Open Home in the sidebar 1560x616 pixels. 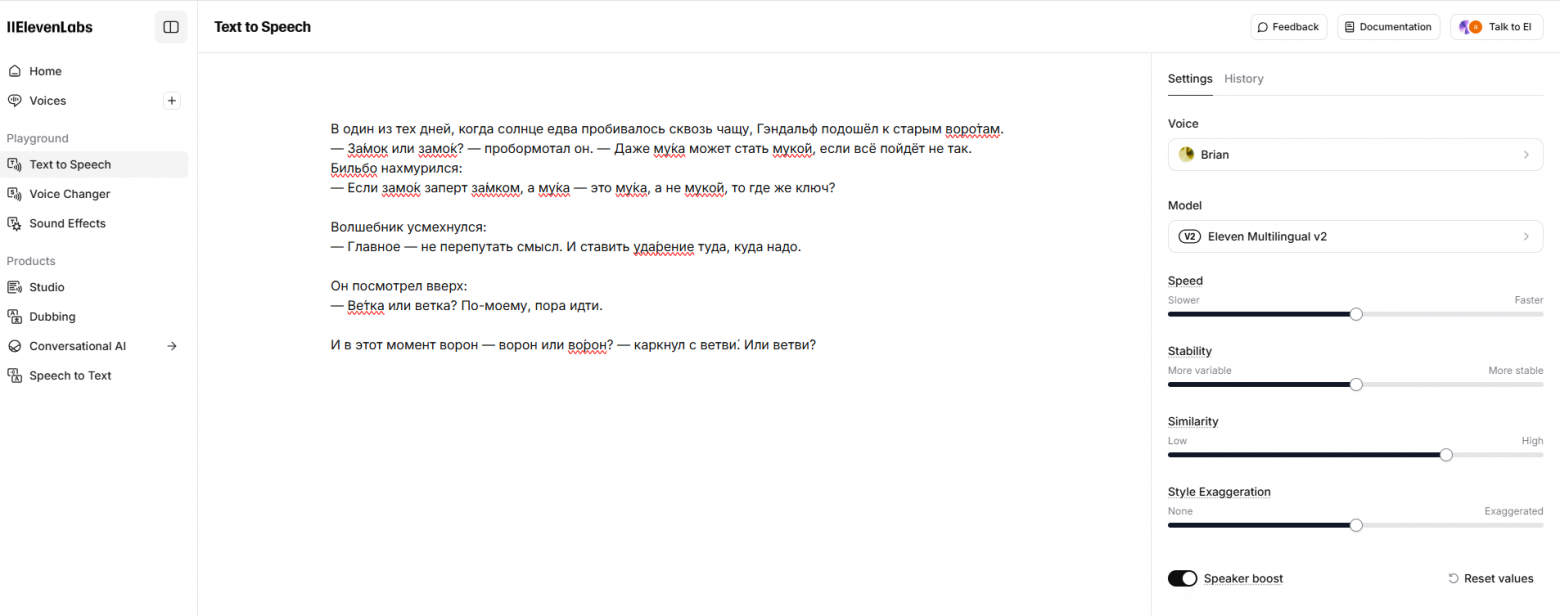pos(94,71)
